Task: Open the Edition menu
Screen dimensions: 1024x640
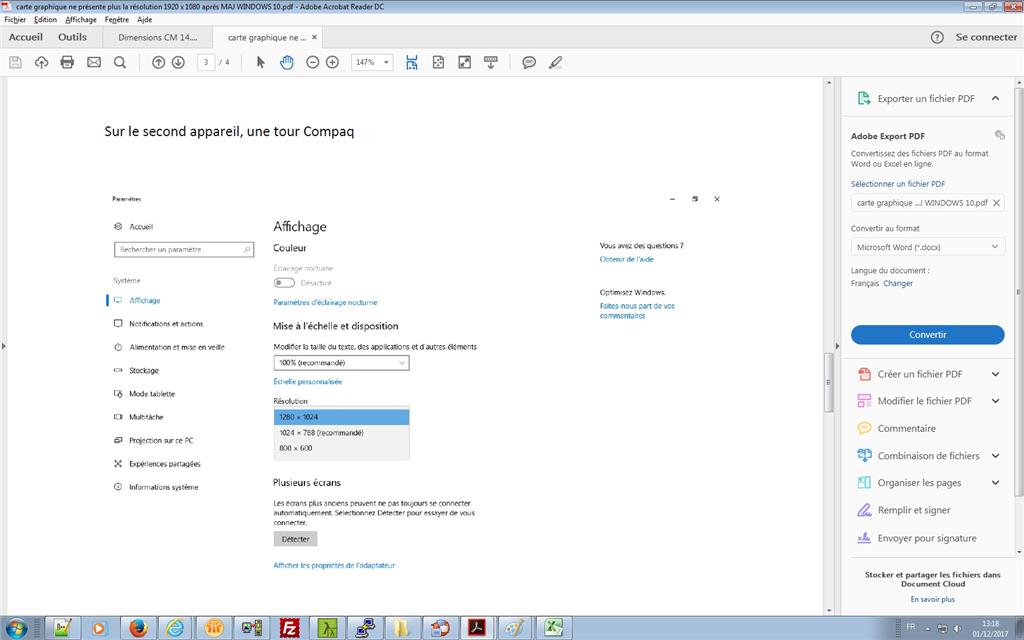Action: [x=46, y=20]
